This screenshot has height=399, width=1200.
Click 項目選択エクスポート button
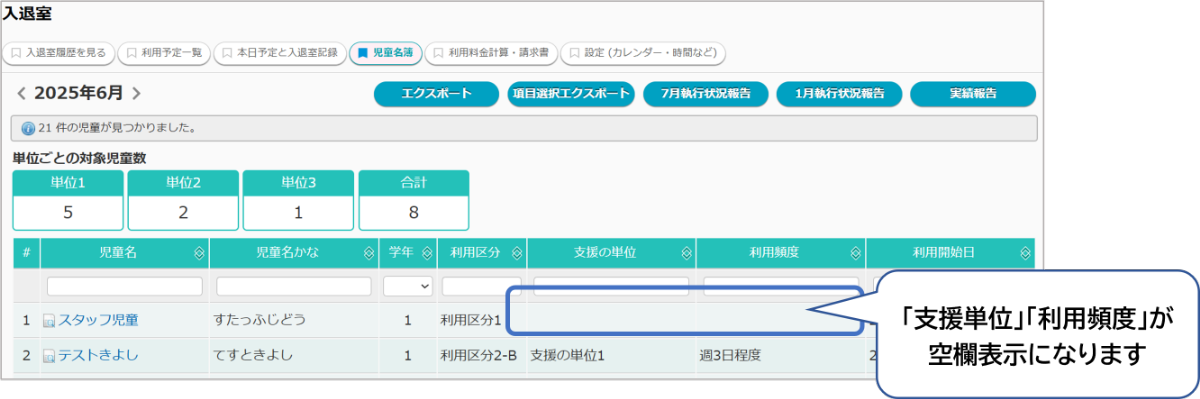pyautogui.click(x=571, y=94)
